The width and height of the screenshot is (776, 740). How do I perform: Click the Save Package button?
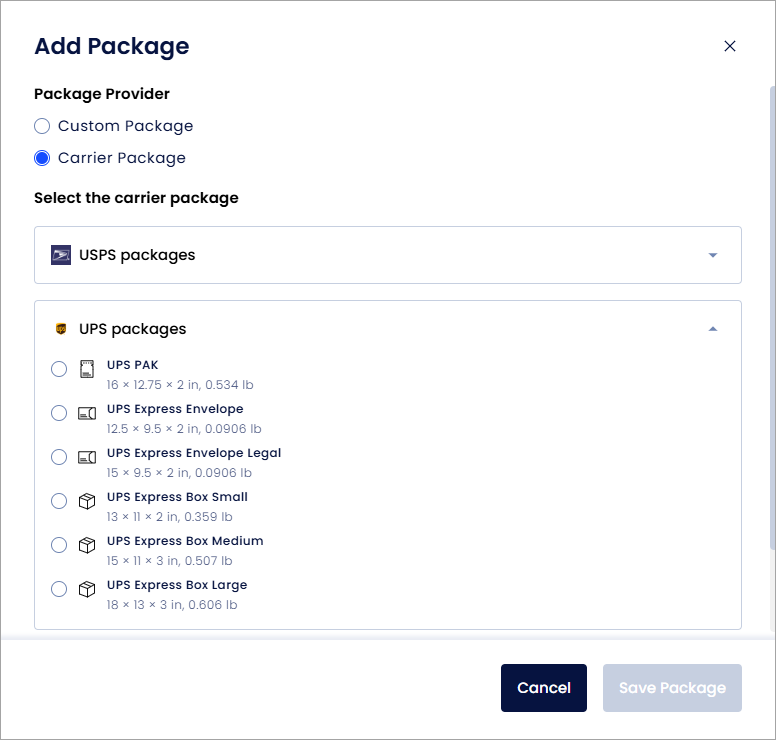[x=672, y=688]
